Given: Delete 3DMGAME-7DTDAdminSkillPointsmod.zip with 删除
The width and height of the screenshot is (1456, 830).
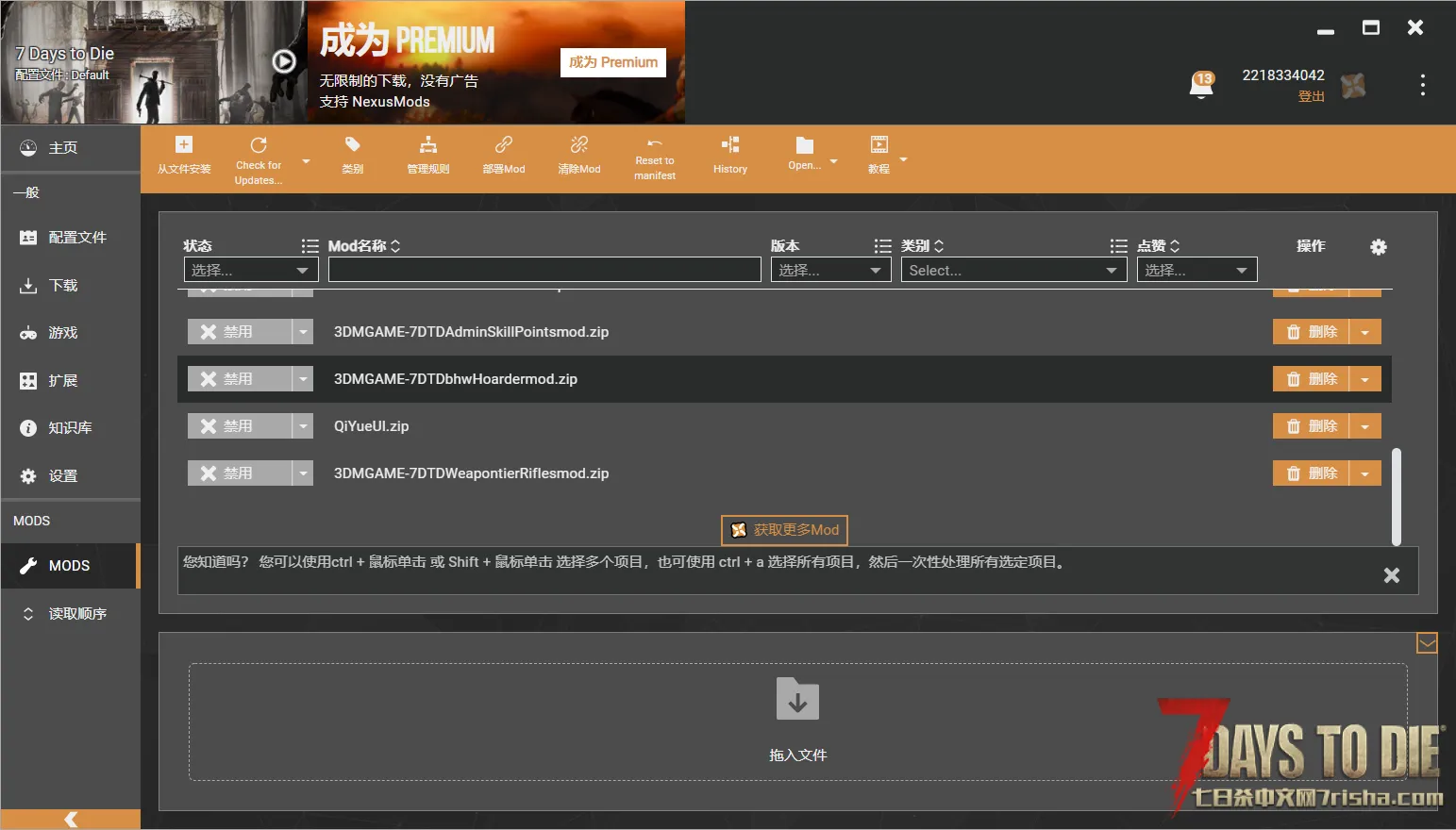Looking at the screenshot, I should coord(1312,332).
